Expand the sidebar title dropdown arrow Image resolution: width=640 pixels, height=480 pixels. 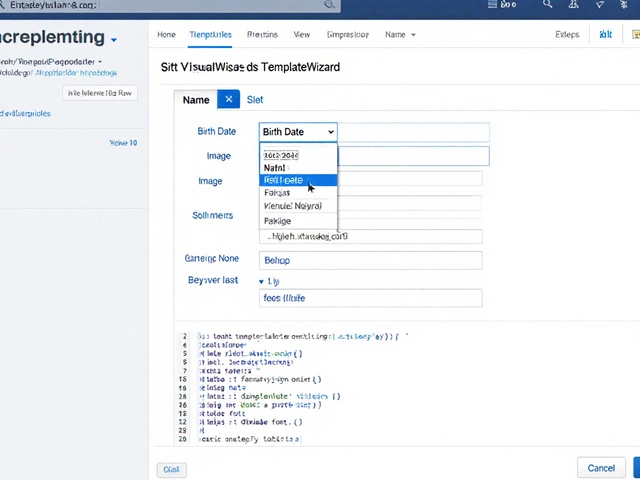coord(114,40)
